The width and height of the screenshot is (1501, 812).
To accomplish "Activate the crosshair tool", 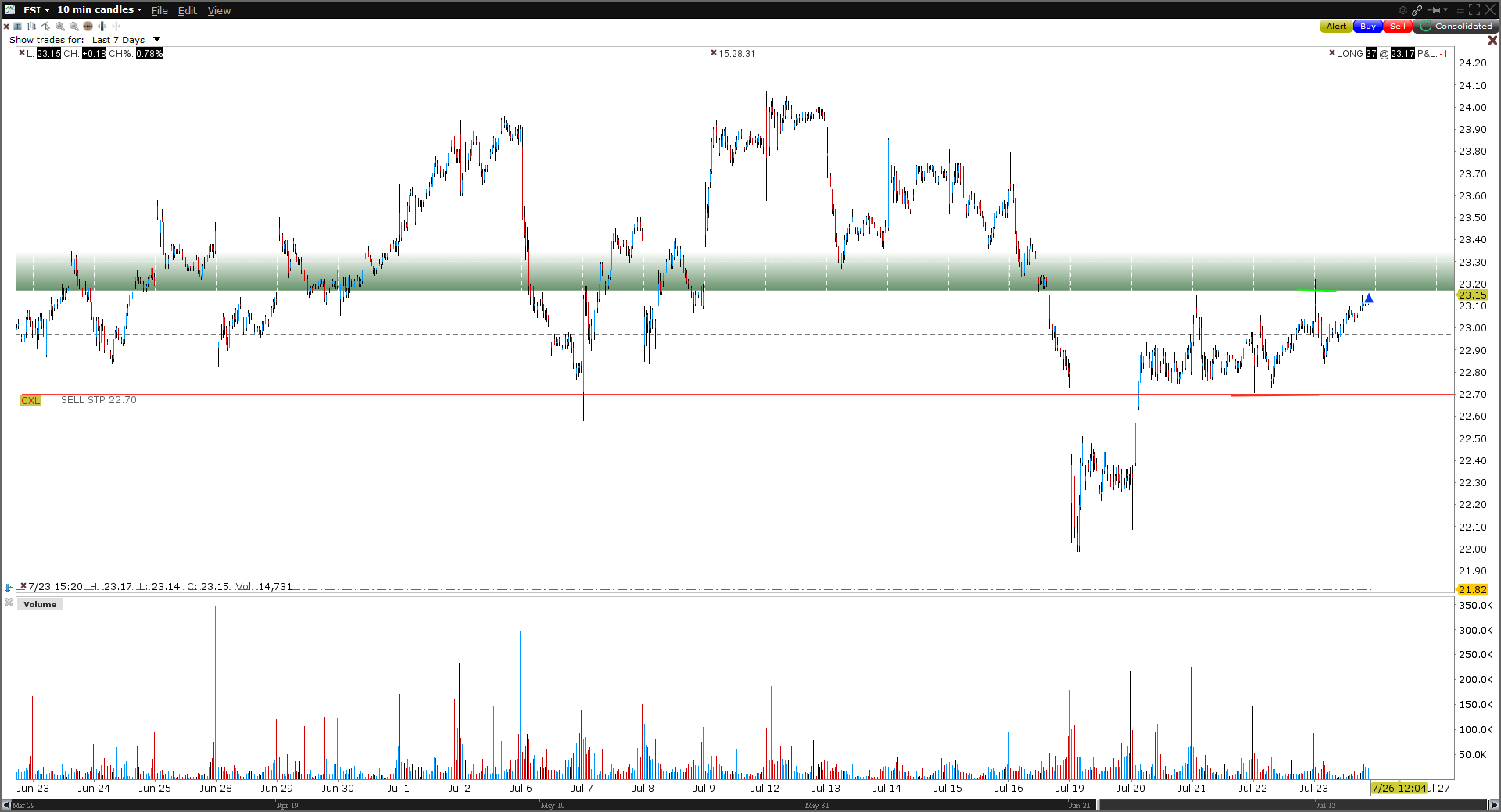I will (88, 27).
